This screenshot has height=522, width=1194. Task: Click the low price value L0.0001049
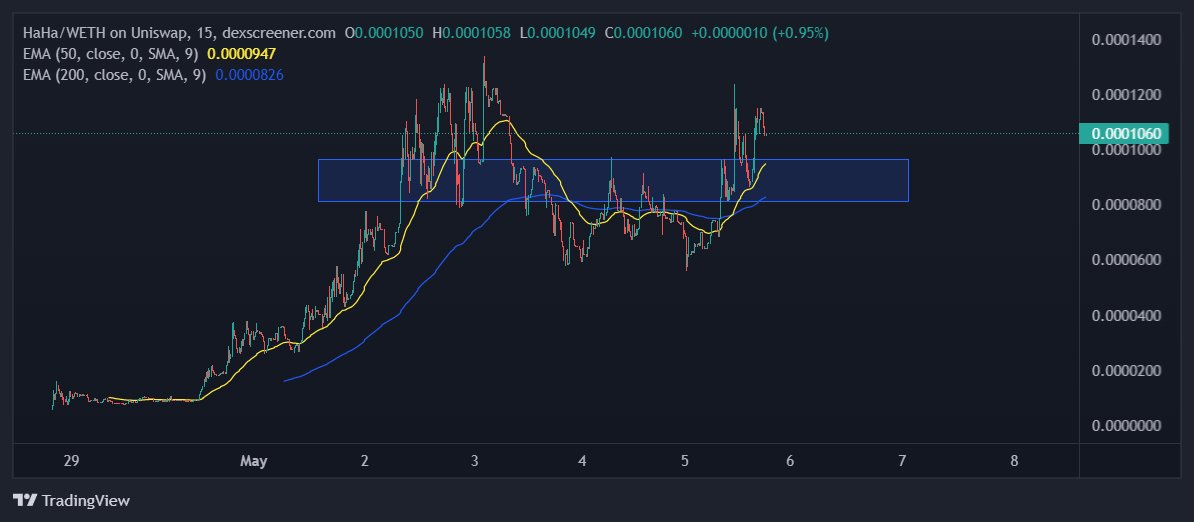click(x=557, y=33)
